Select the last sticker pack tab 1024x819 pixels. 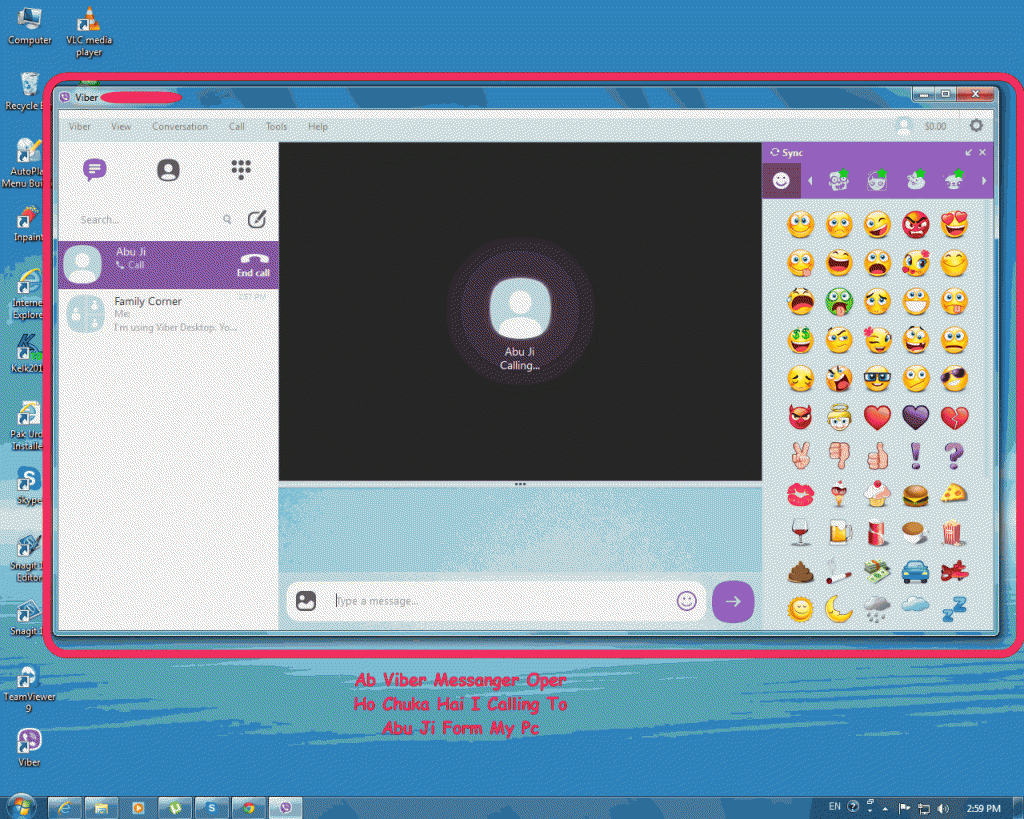coord(954,180)
